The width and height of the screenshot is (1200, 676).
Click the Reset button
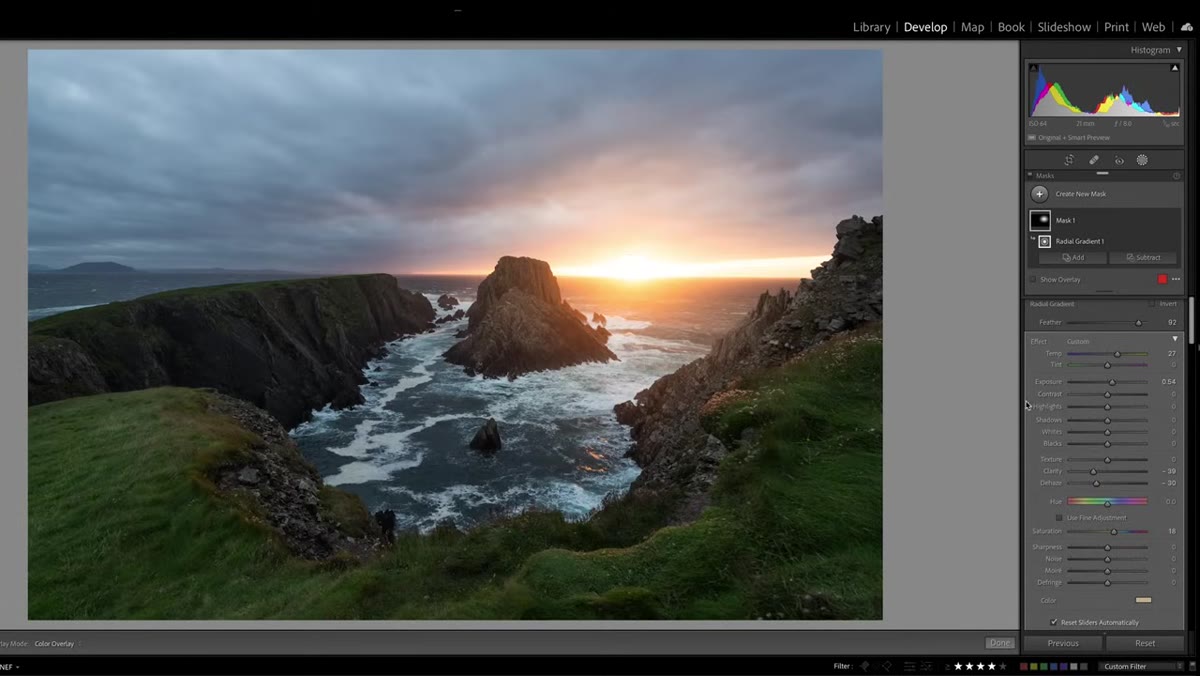point(1145,643)
